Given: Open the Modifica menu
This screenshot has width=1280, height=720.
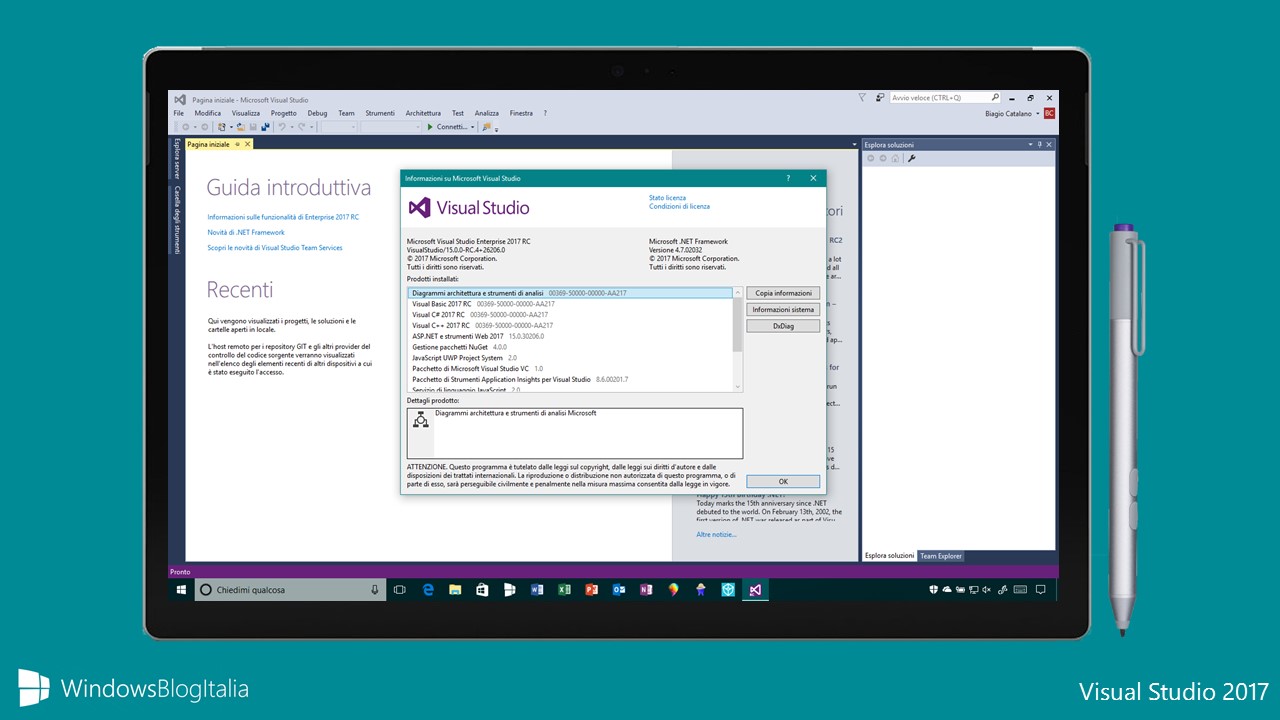Looking at the screenshot, I should pos(208,113).
